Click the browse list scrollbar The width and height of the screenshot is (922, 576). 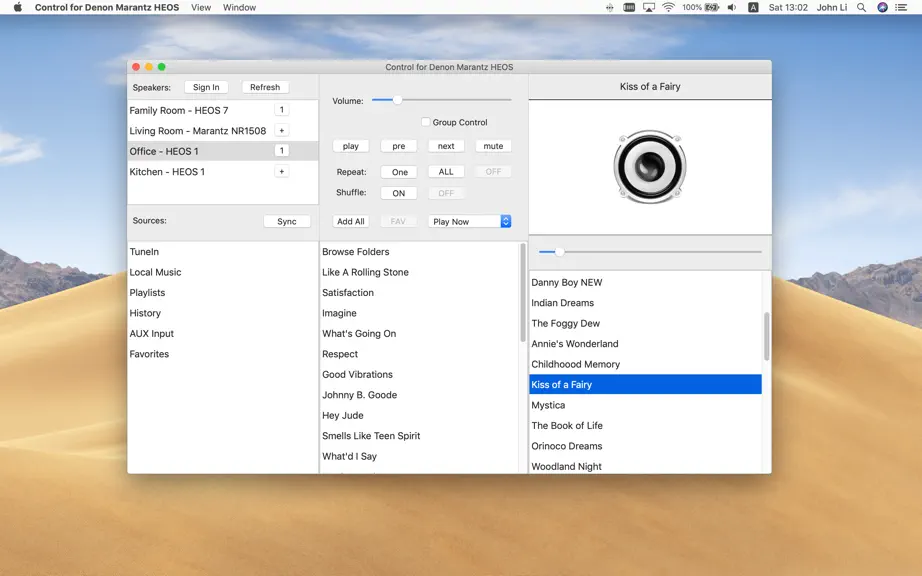pos(523,293)
